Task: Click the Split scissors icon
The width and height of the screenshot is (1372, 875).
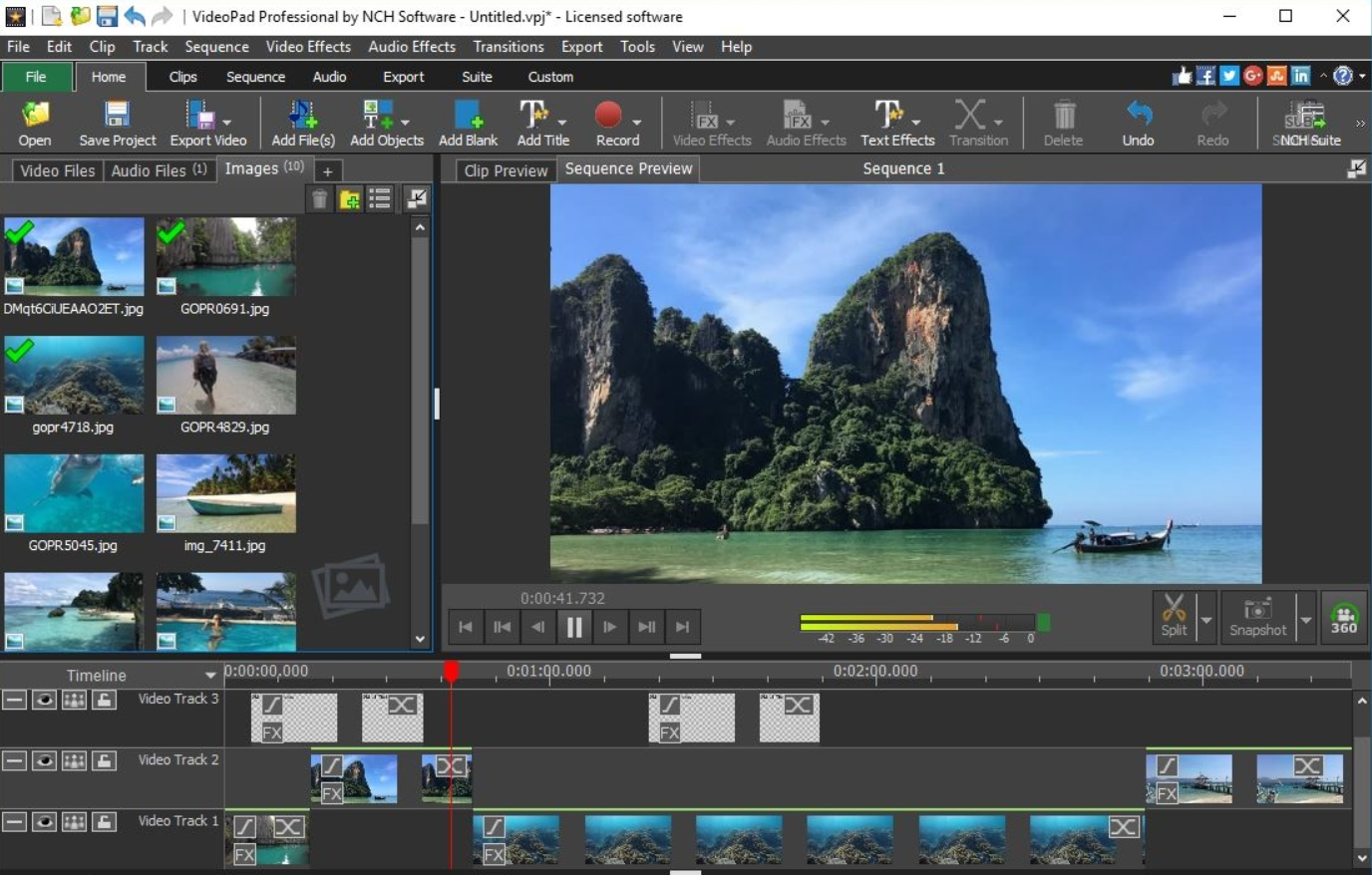Action: point(1174,608)
